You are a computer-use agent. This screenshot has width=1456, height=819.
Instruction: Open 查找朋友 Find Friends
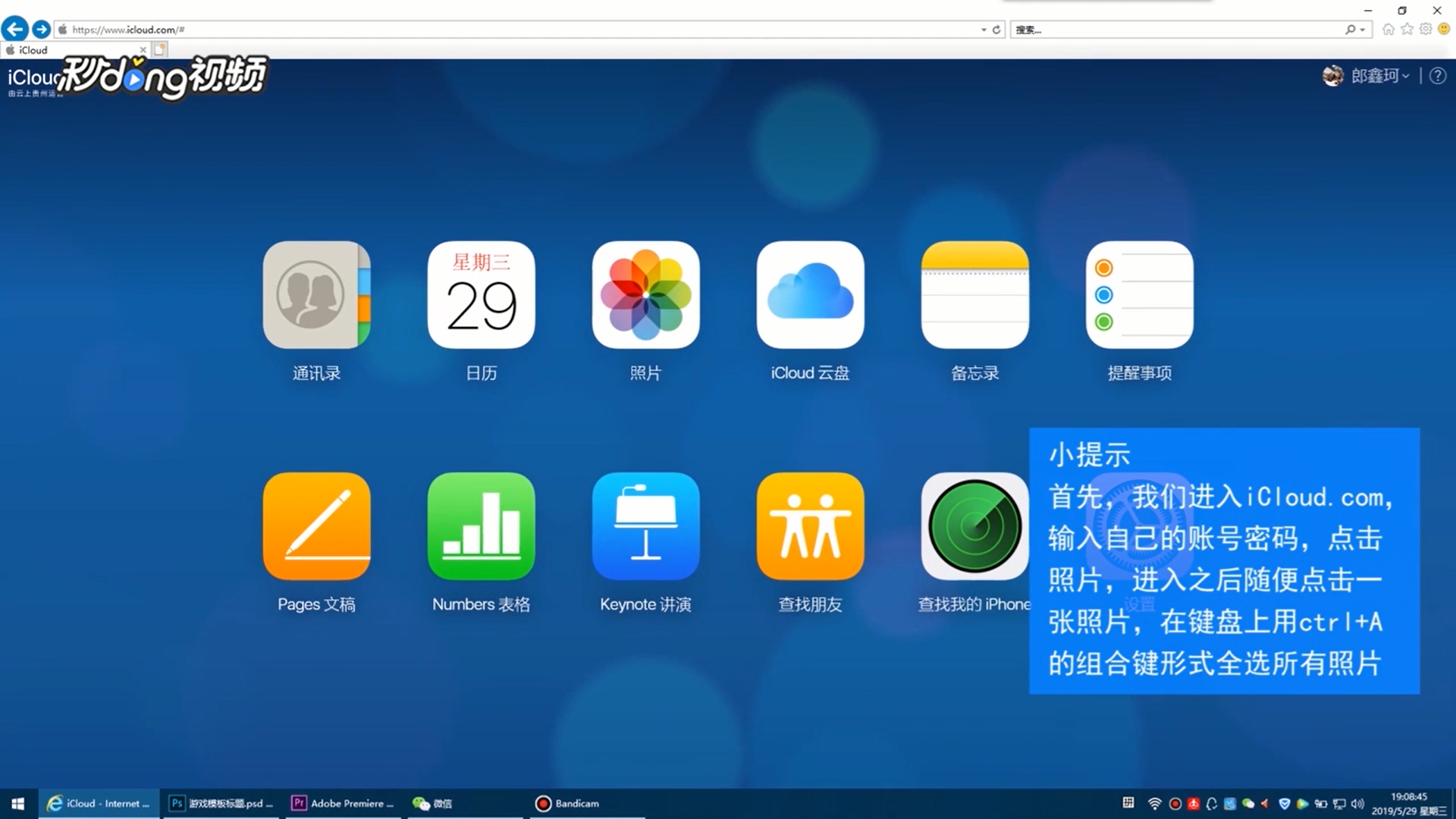tap(810, 526)
